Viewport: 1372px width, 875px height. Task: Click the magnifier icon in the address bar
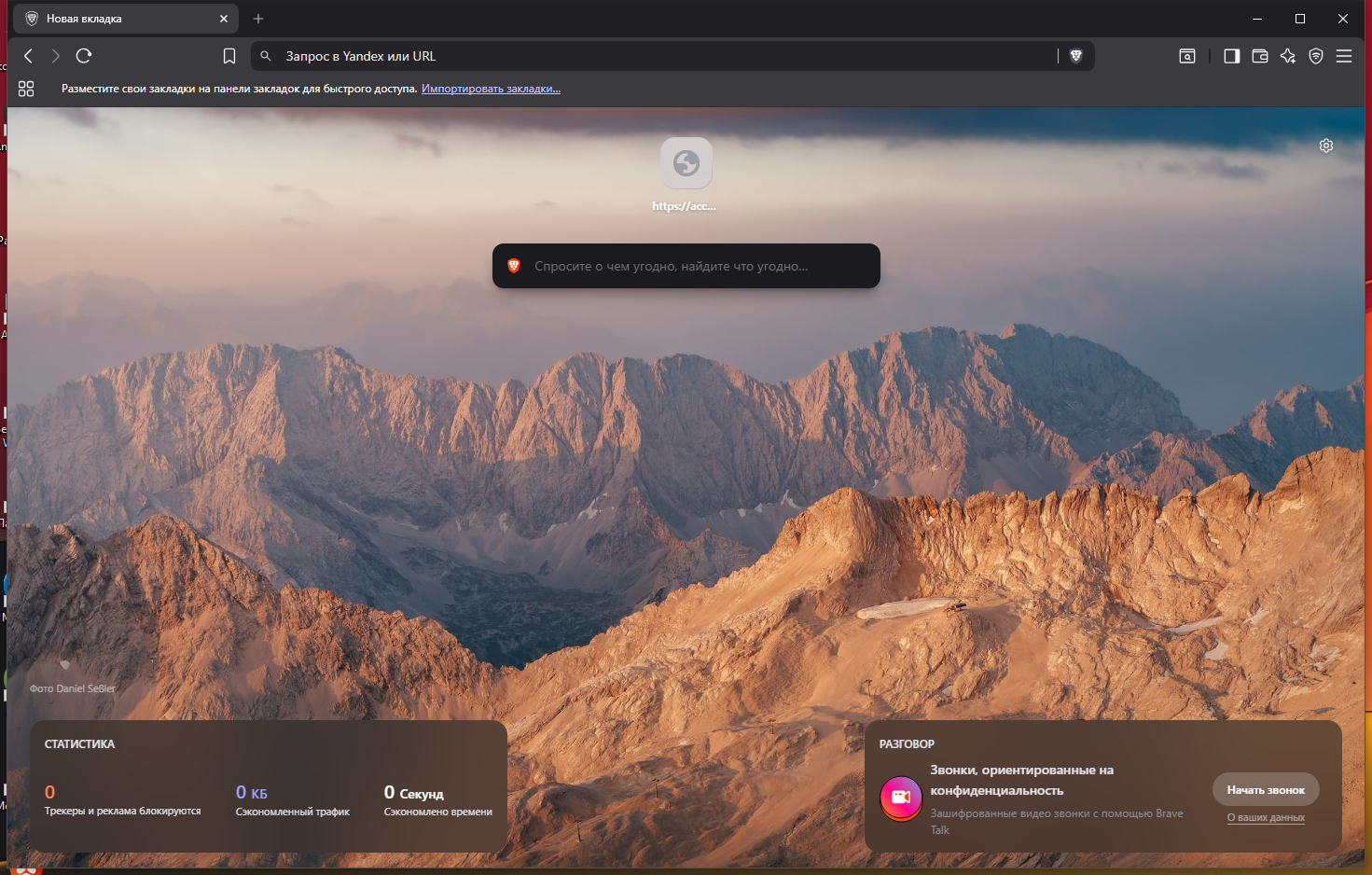point(266,56)
